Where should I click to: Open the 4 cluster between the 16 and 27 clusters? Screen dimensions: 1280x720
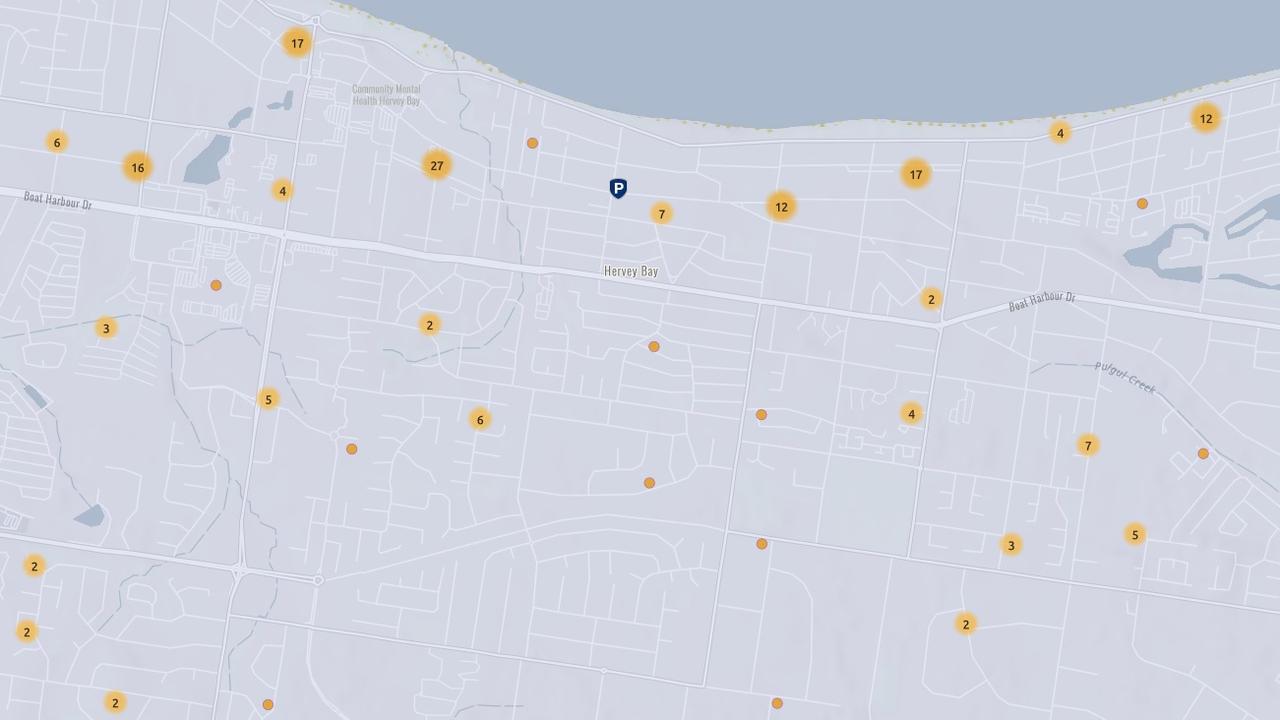[x=283, y=190]
